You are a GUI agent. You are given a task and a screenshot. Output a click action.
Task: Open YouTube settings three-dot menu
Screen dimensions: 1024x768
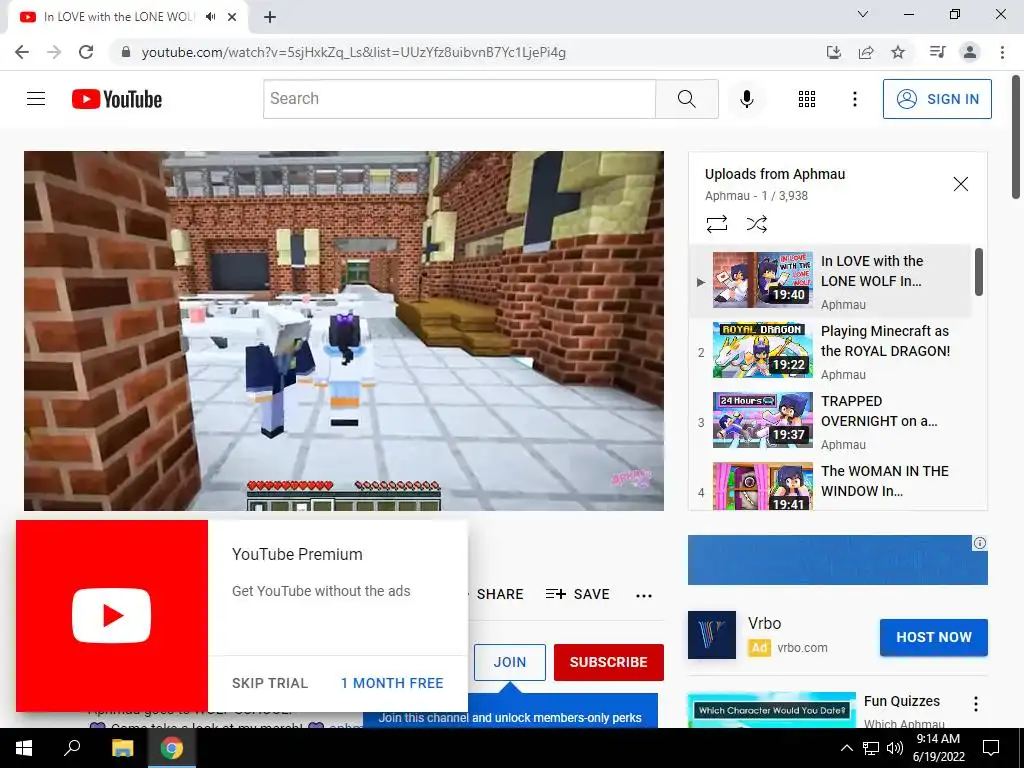[x=854, y=99]
